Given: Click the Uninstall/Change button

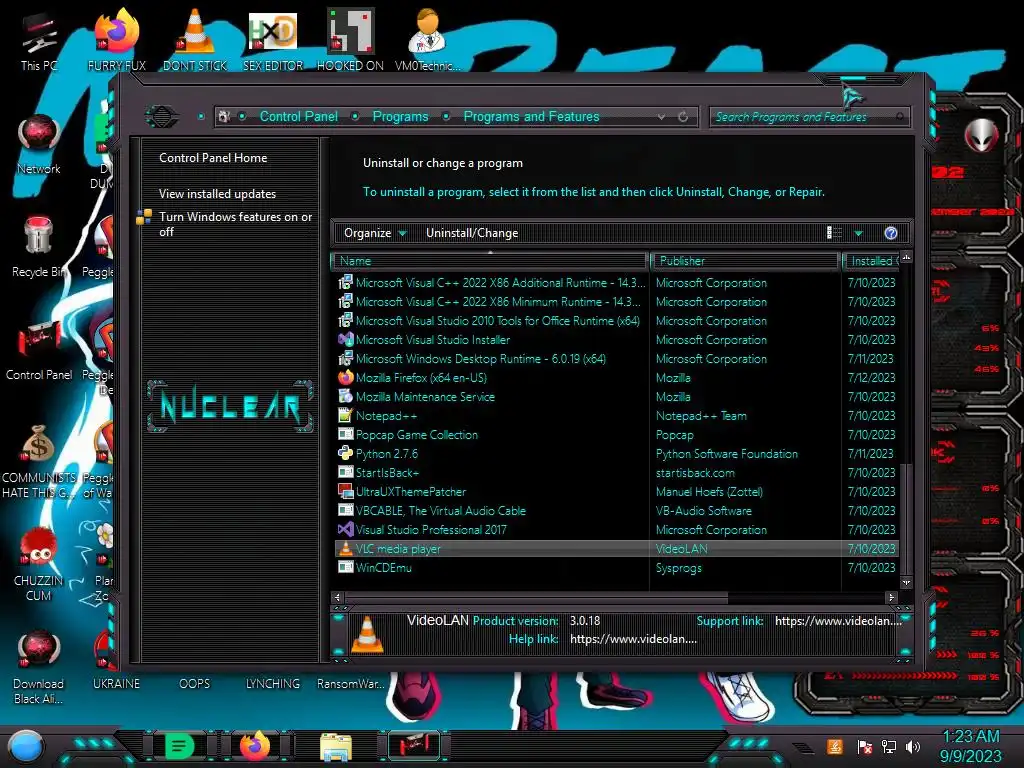Looking at the screenshot, I should coord(472,233).
